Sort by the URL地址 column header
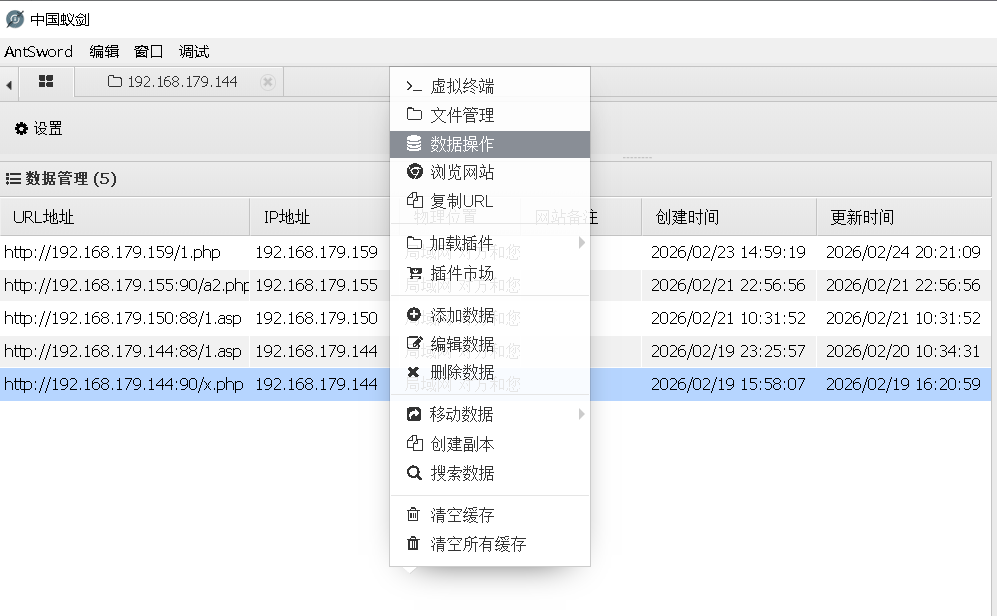997x616 pixels. coord(125,217)
